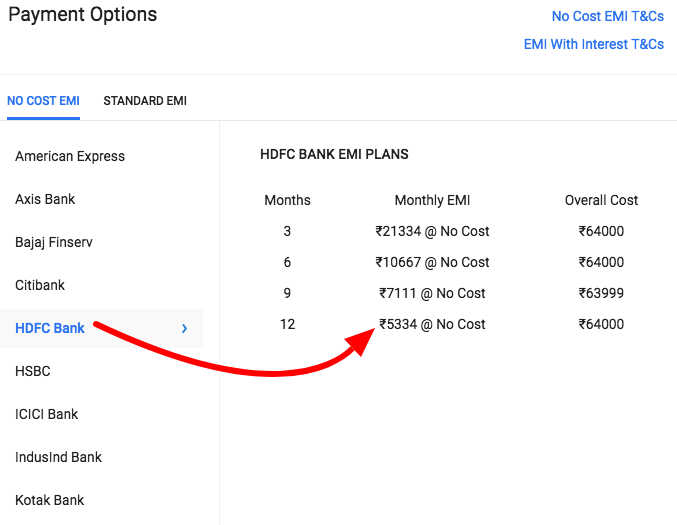677x525 pixels.
Task: Click the ₹63999 overall cost value
Action: (x=601, y=294)
